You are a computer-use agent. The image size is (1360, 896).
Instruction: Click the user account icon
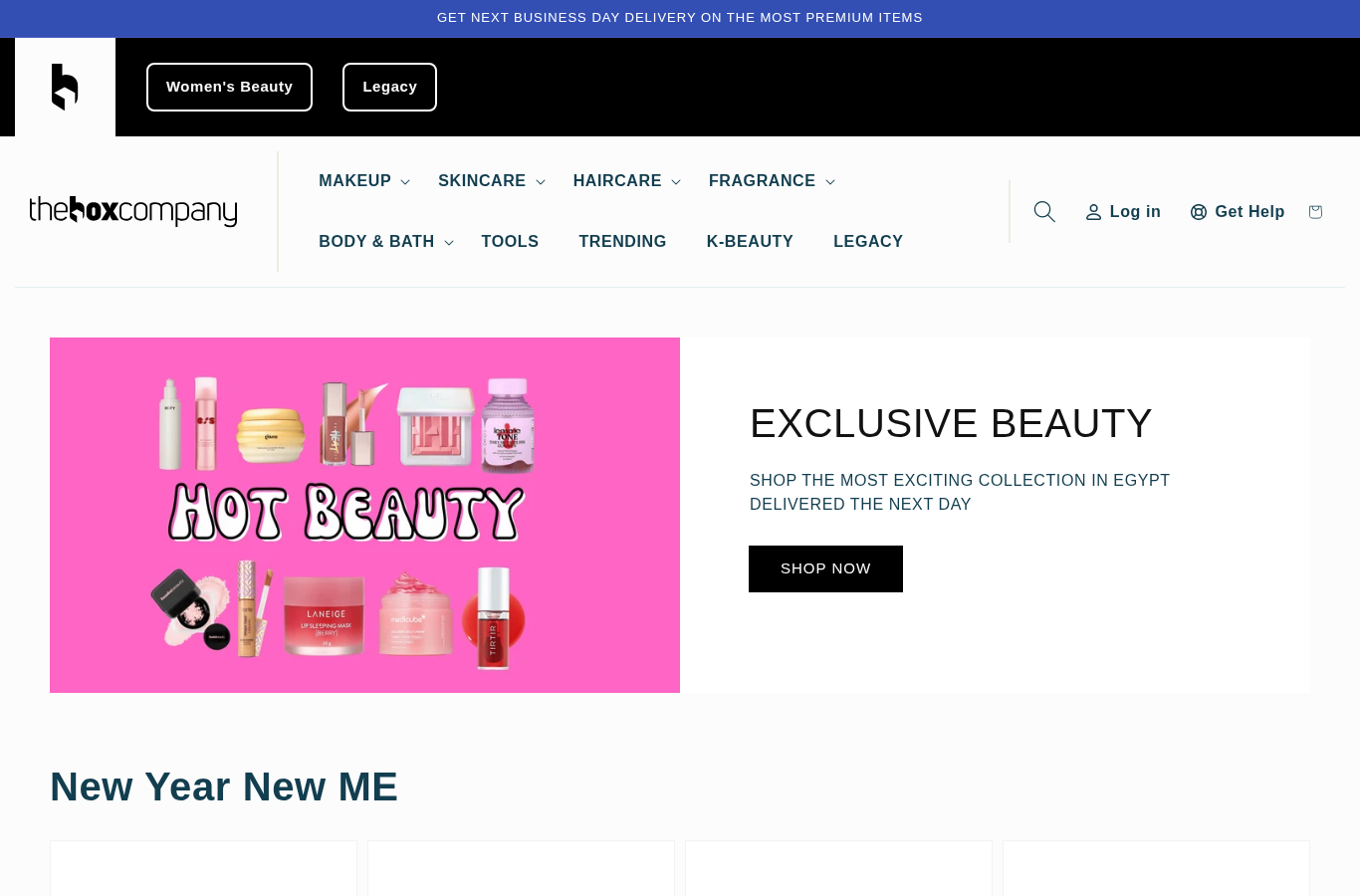pos(1093,212)
